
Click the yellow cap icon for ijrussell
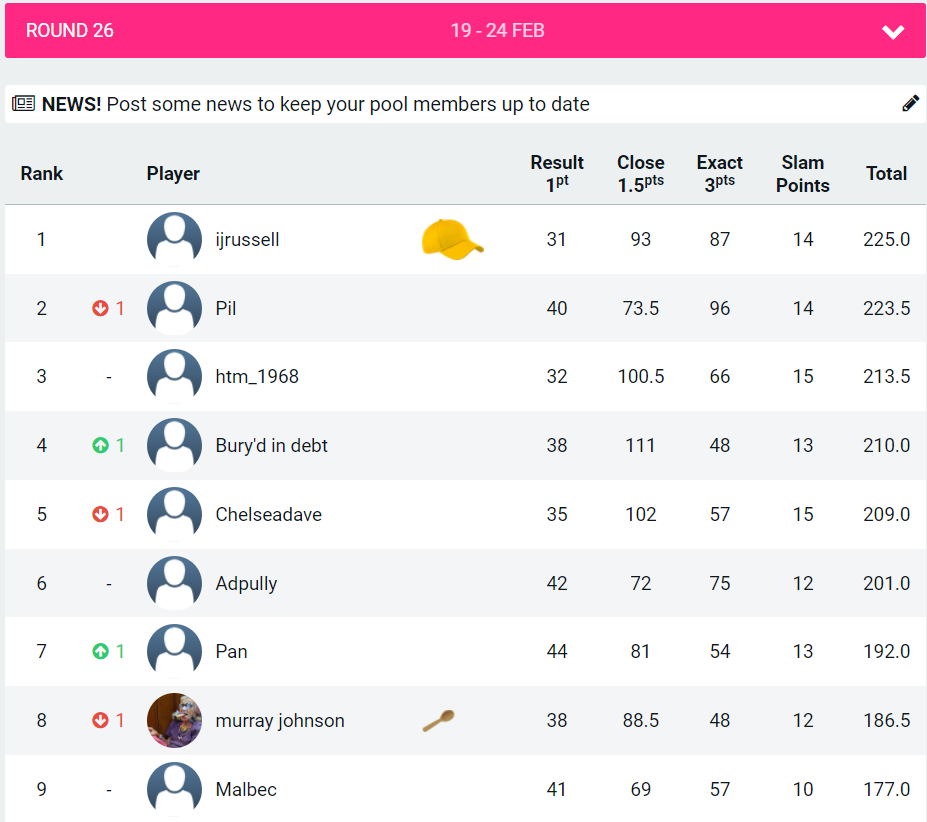click(x=452, y=240)
